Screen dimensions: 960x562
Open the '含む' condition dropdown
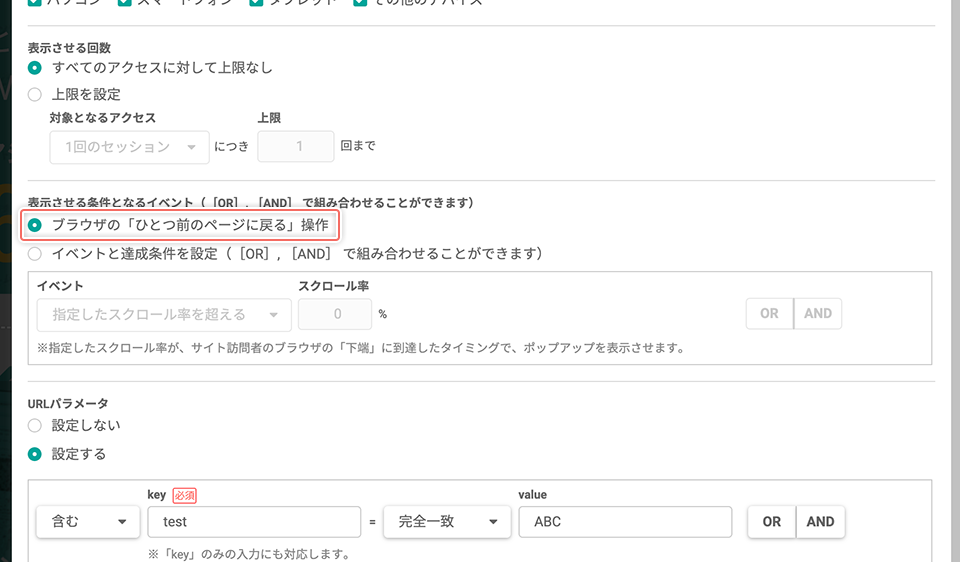point(88,522)
